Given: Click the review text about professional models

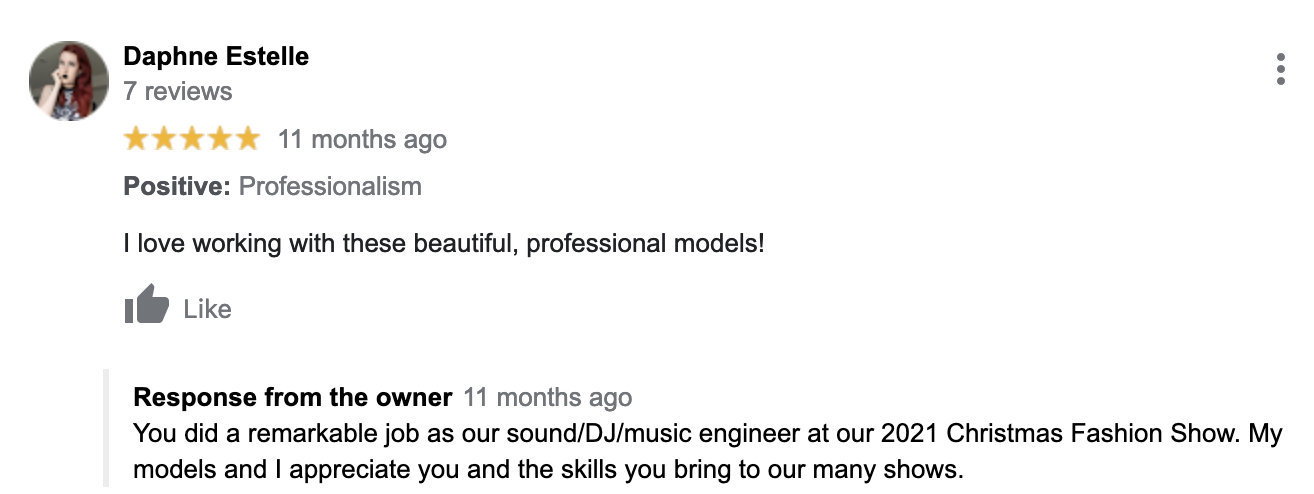Looking at the screenshot, I should (x=444, y=243).
